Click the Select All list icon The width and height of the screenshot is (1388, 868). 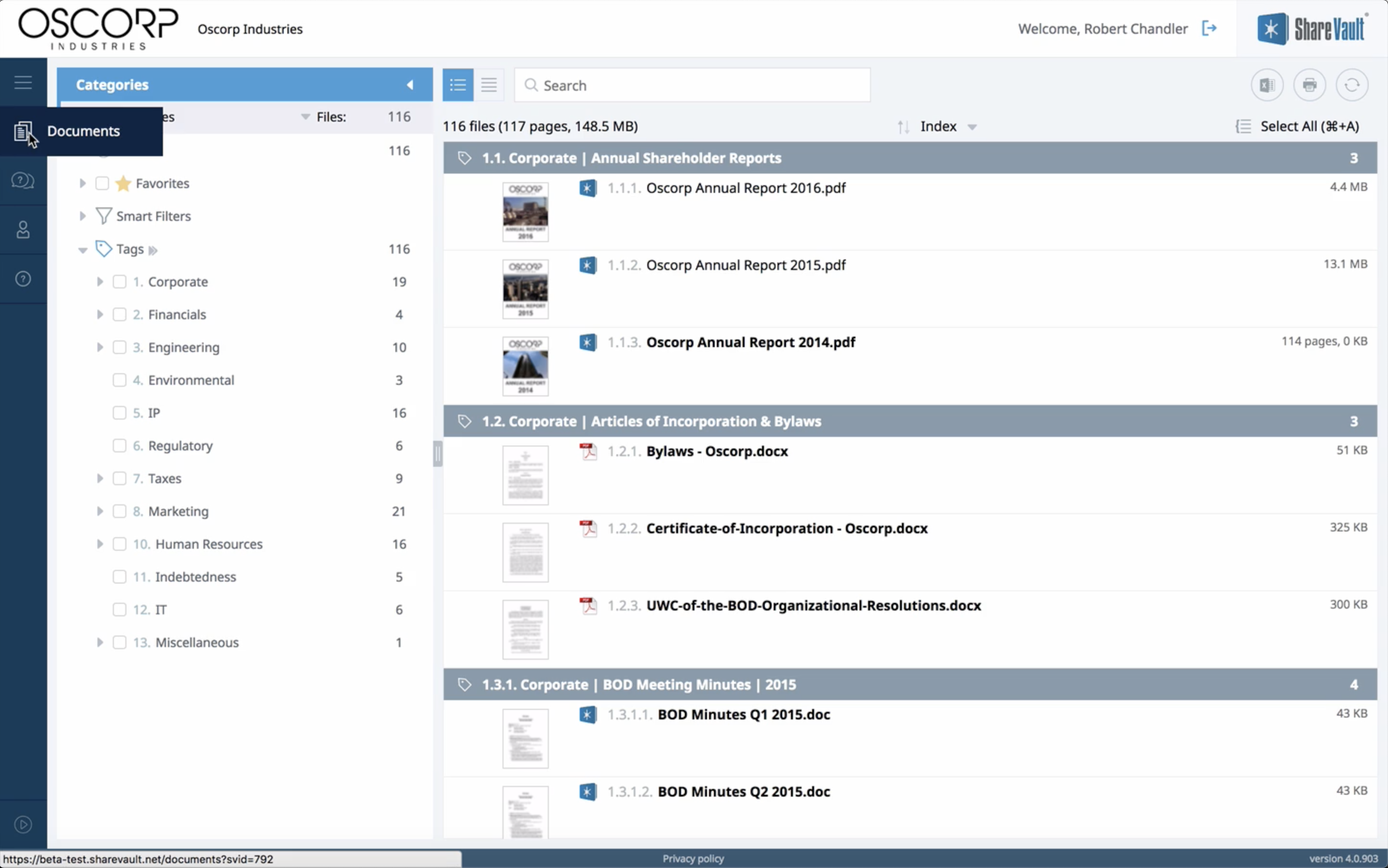click(x=1243, y=126)
